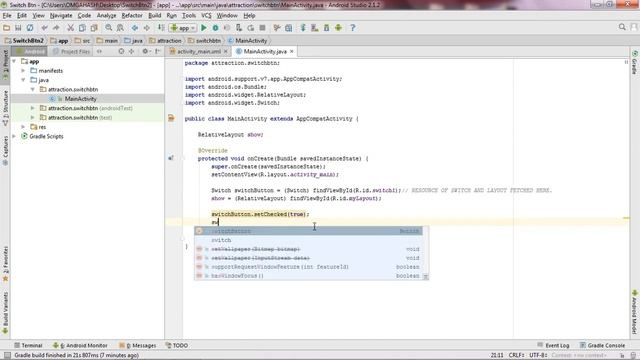Open the Gradle Console
640x360 pixels.
click(602, 345)
